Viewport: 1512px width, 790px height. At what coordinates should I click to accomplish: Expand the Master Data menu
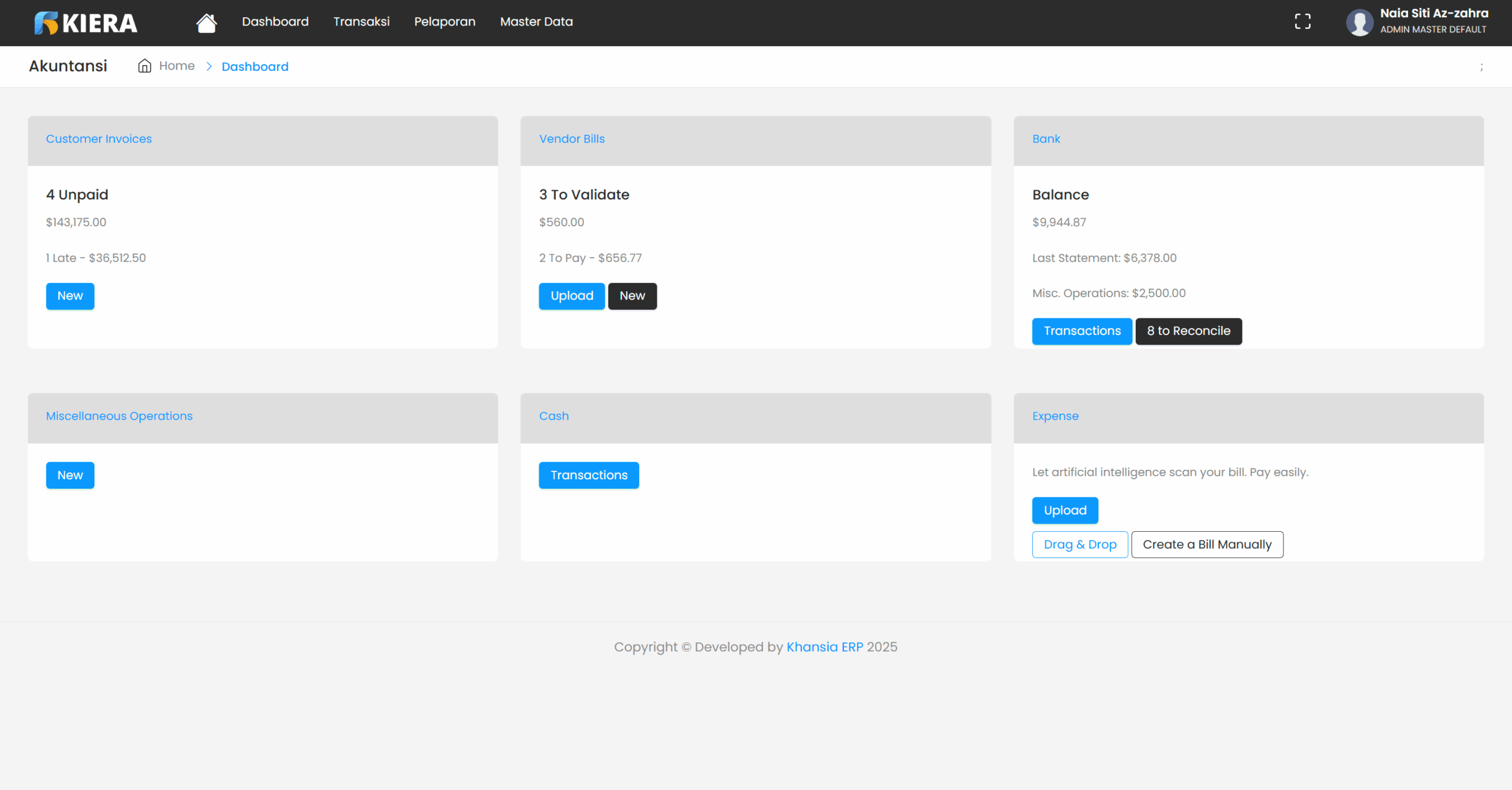(x=536, y=22)
